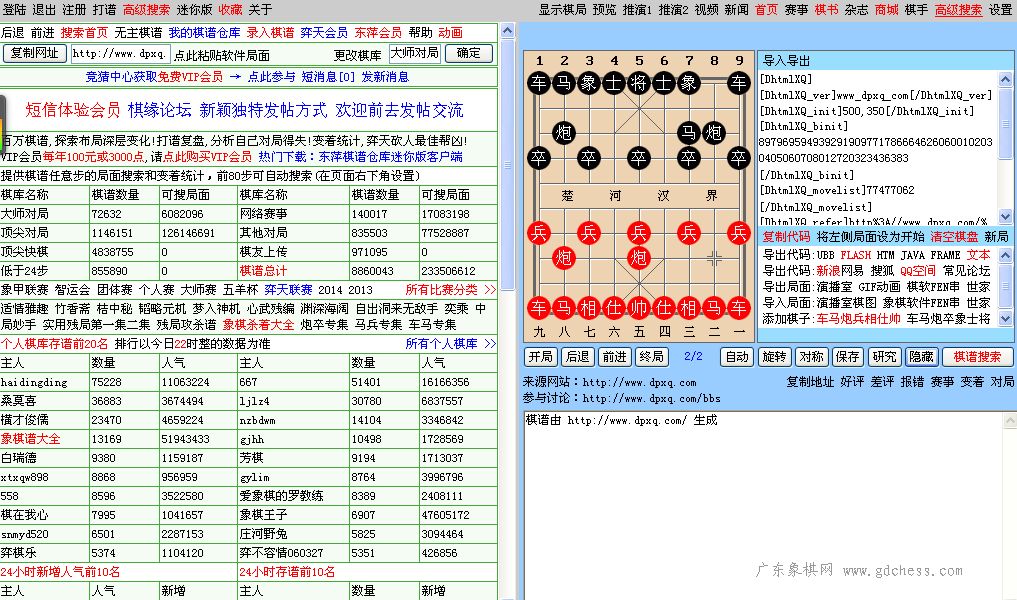Open the 我的棋谱仓库 link

coord(204,32)
